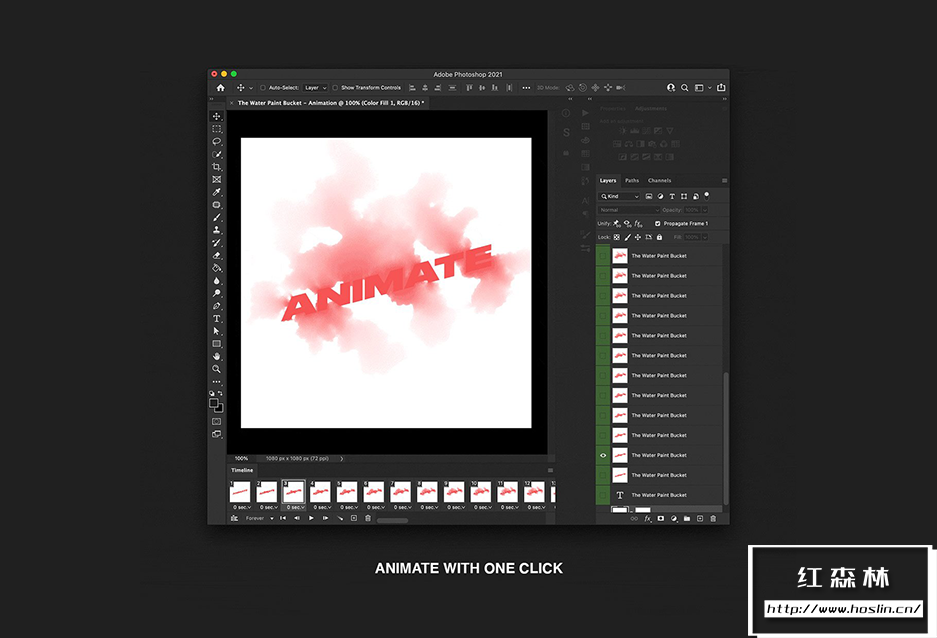Image resolution: width=937 pixels, height=638 pixels.
Task: Click the Timeline panel tab
Action: [242, 470]
